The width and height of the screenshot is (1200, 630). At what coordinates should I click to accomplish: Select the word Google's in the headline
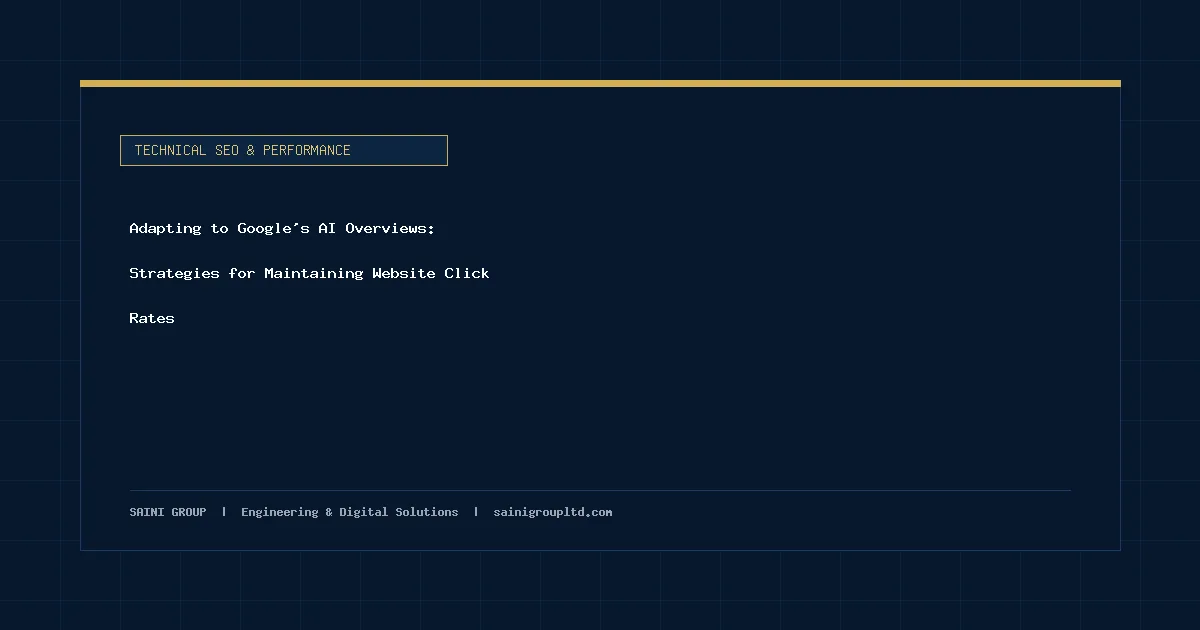[273, 228]
